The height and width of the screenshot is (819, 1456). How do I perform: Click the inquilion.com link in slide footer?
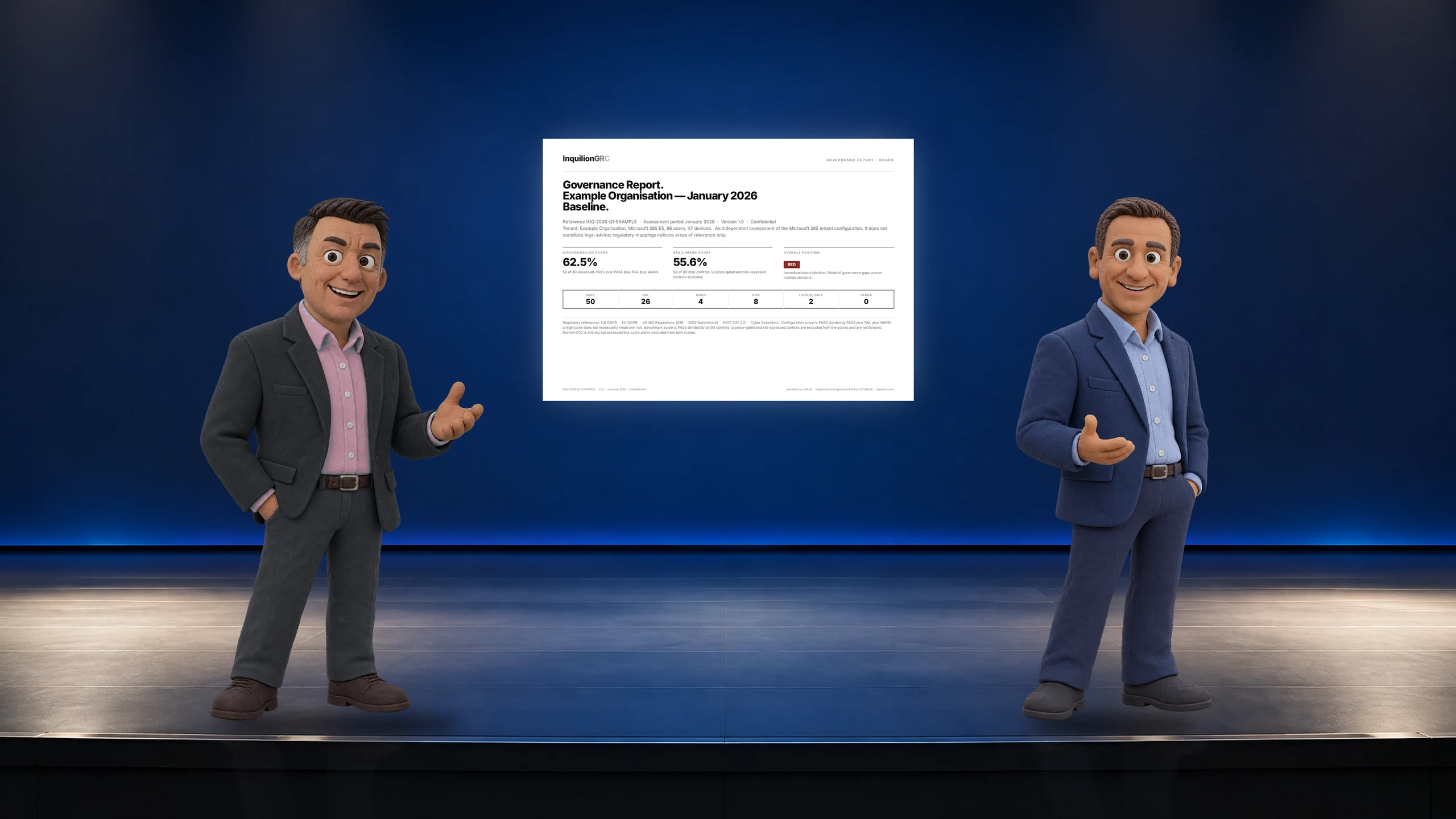tap(885, 390)
